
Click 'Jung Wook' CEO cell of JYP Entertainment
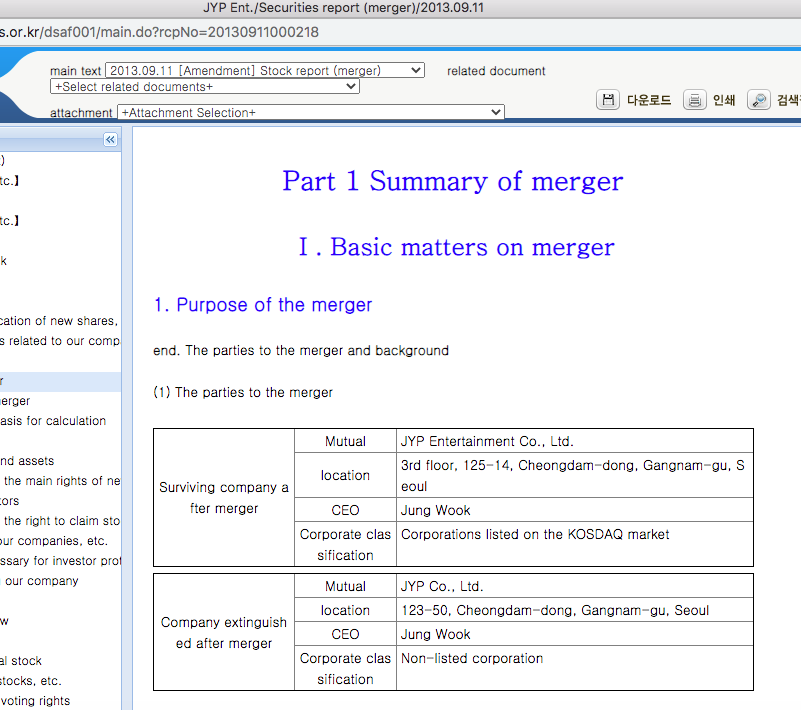[575, 510]
